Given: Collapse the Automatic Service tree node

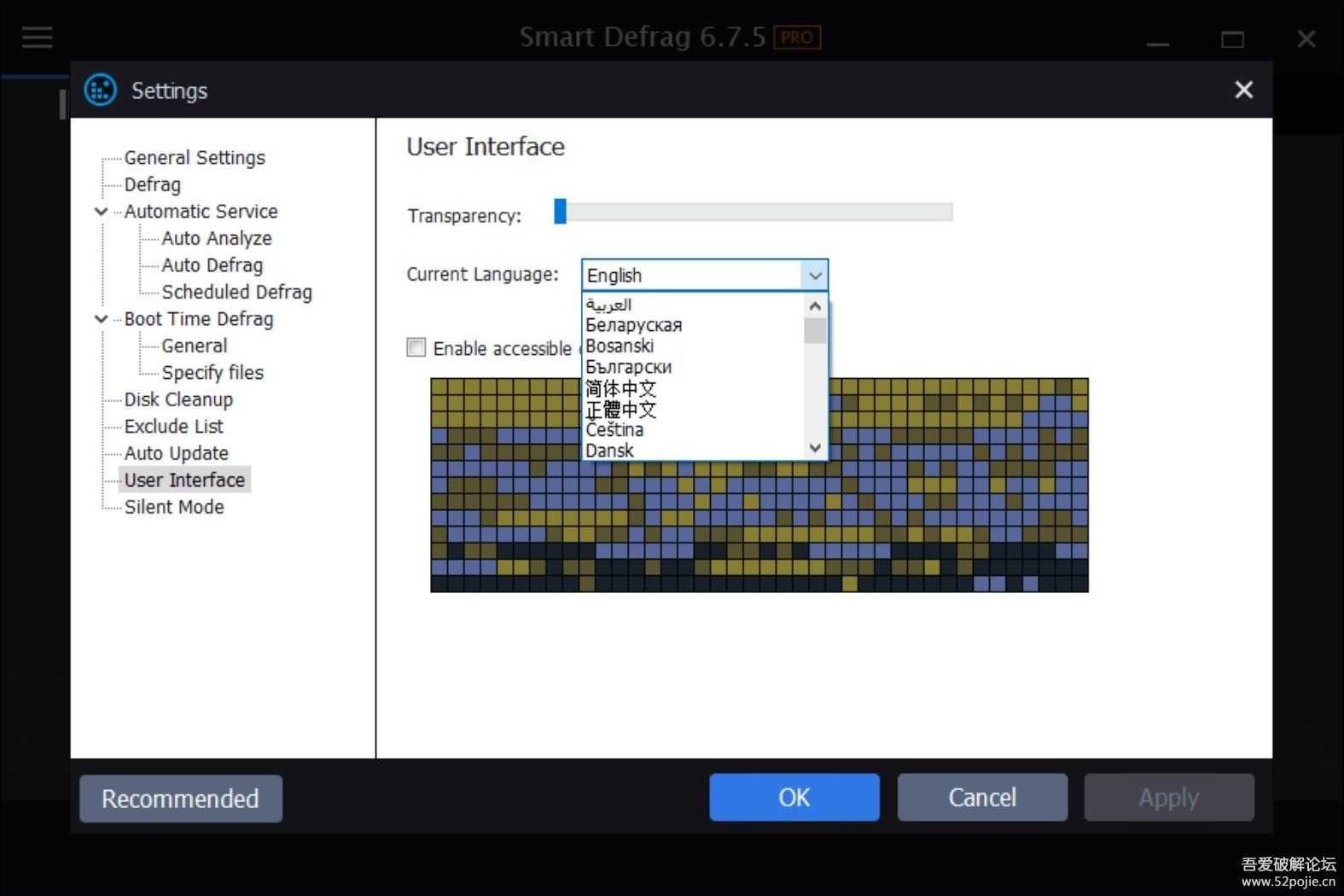Looking at the screenshot, I should (x=102, y=212).
